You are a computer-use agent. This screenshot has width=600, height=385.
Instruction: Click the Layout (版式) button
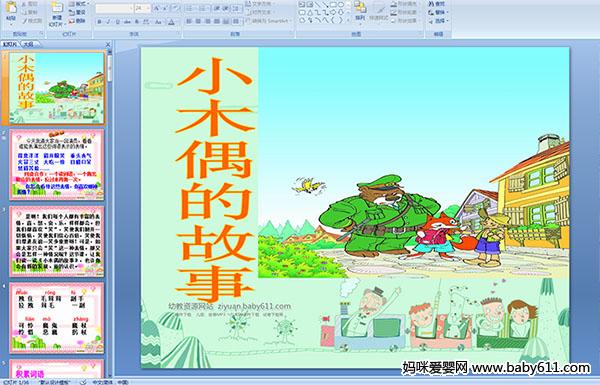click(x=79, y=4)
